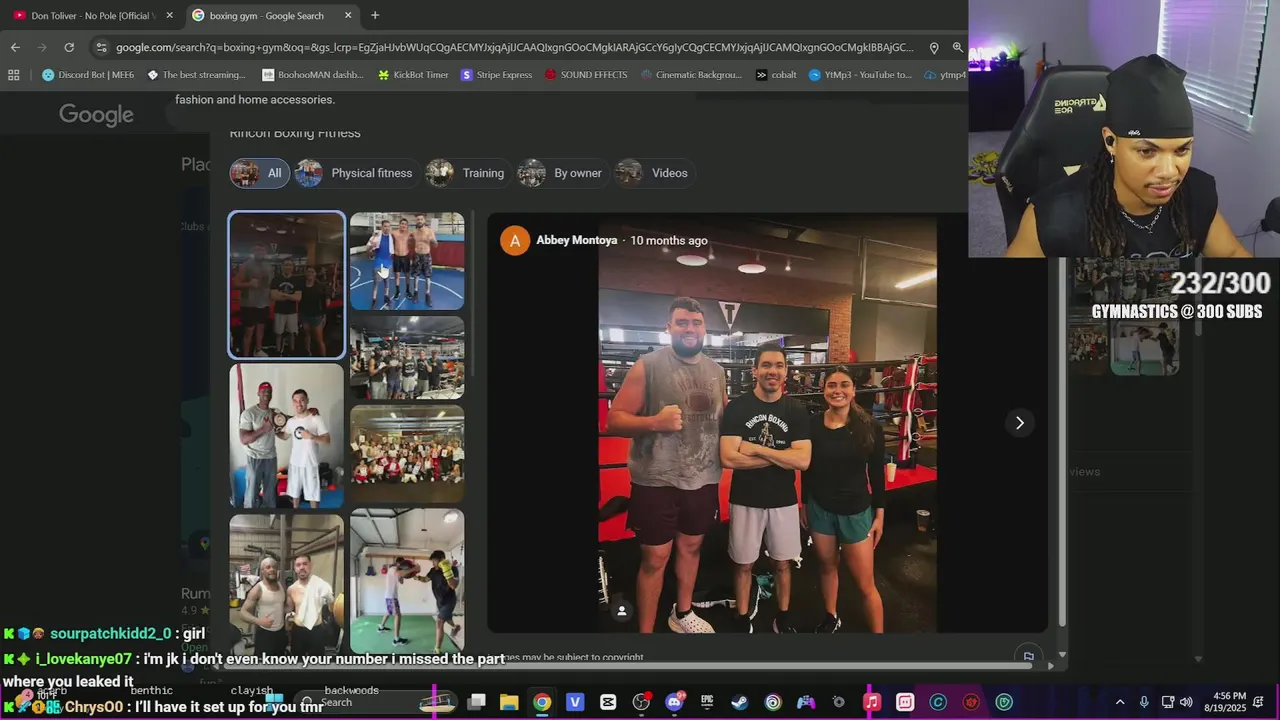This screenshot has height=720, width=1280.
Task: Open Steam from the taskbar
Action: [x=740, y=702]
